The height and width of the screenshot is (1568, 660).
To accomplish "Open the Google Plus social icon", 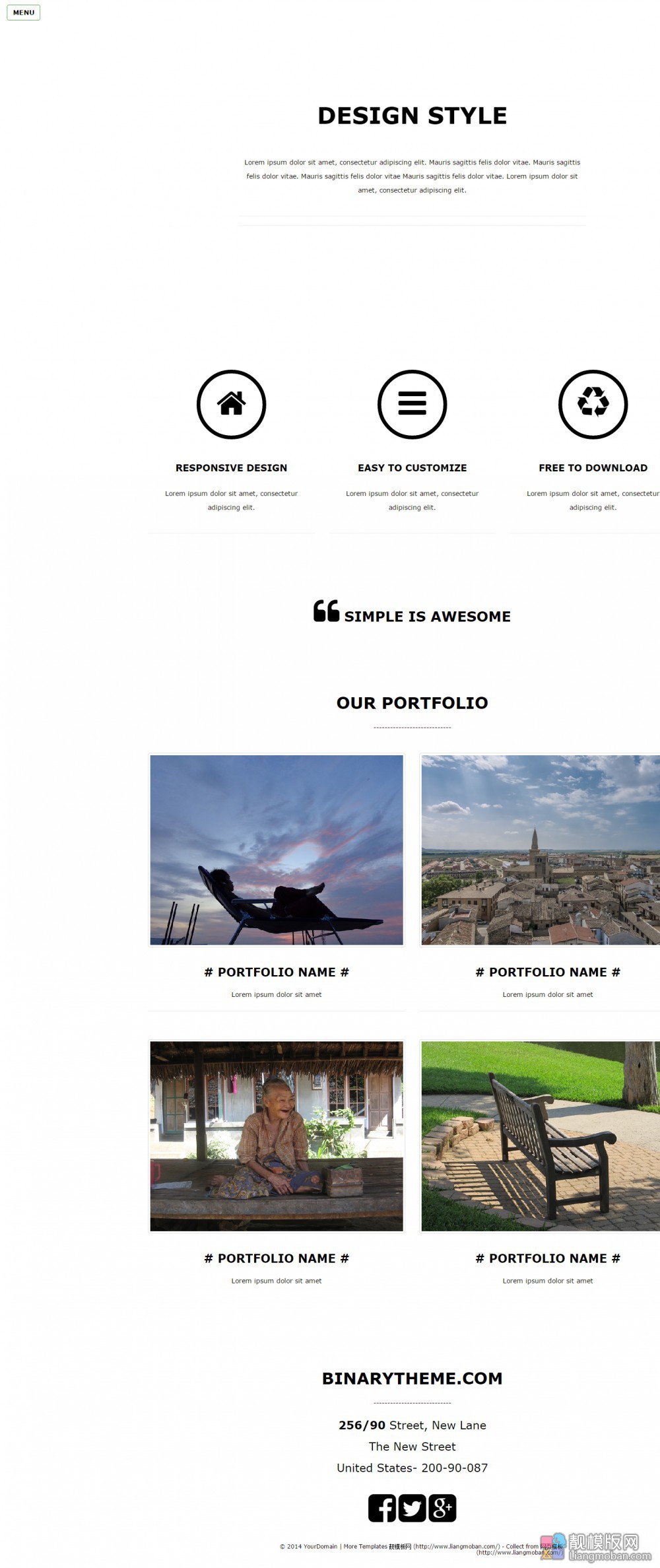I will [442, 1508].
